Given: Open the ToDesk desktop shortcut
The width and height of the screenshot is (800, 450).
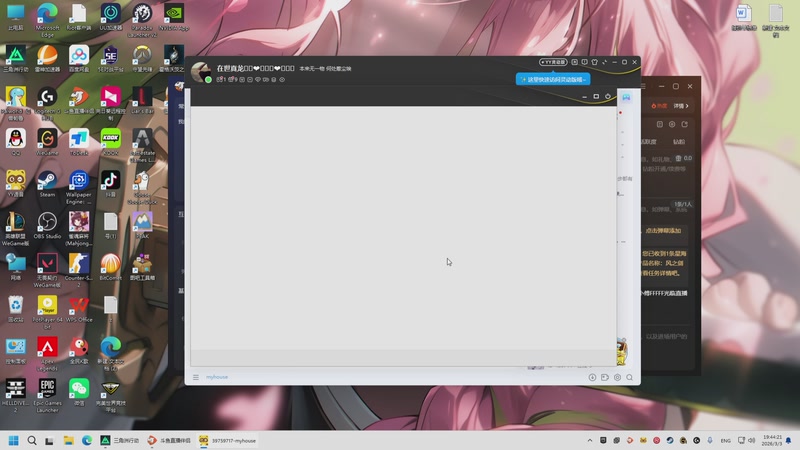Looking at the screenshot, I should (x=79, y=140).
